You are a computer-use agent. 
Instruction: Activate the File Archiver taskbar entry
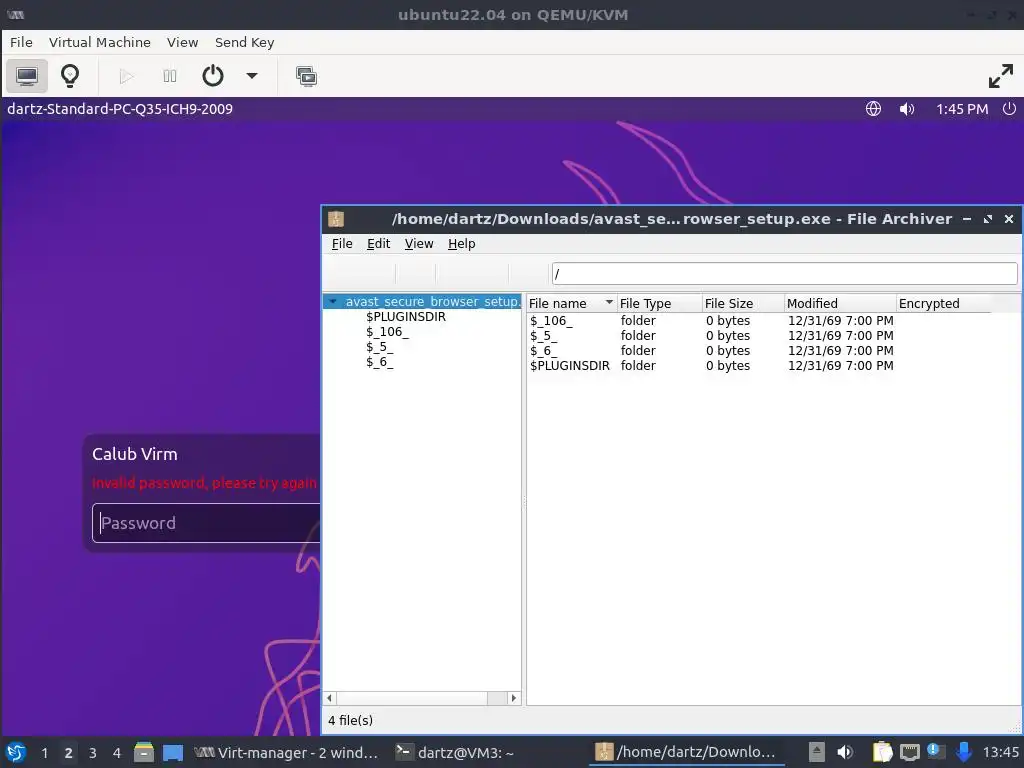686,752
